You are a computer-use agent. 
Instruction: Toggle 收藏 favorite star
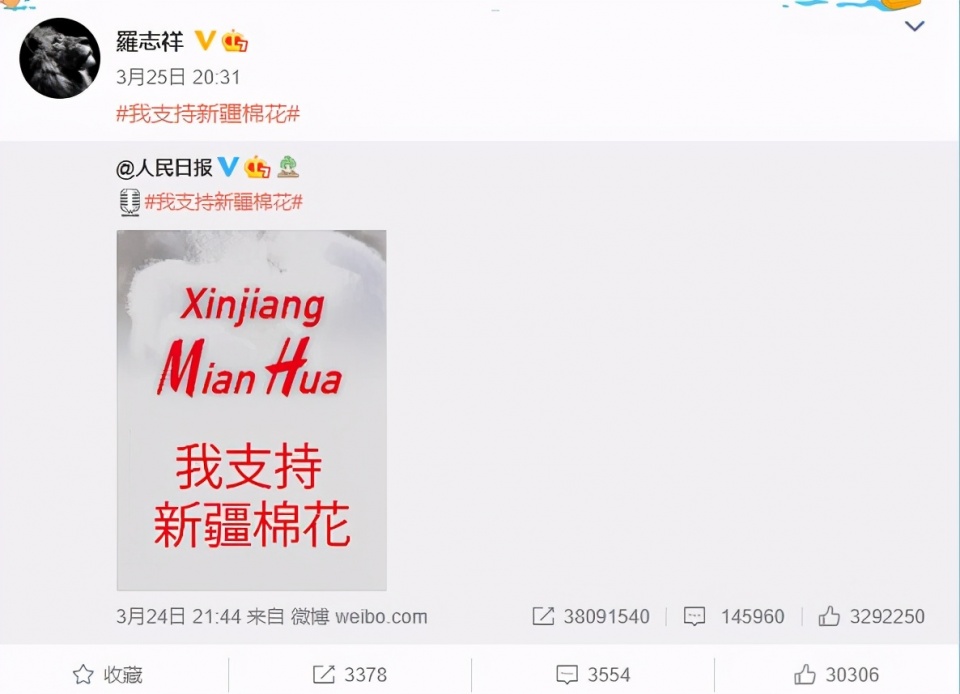(108, 674)
